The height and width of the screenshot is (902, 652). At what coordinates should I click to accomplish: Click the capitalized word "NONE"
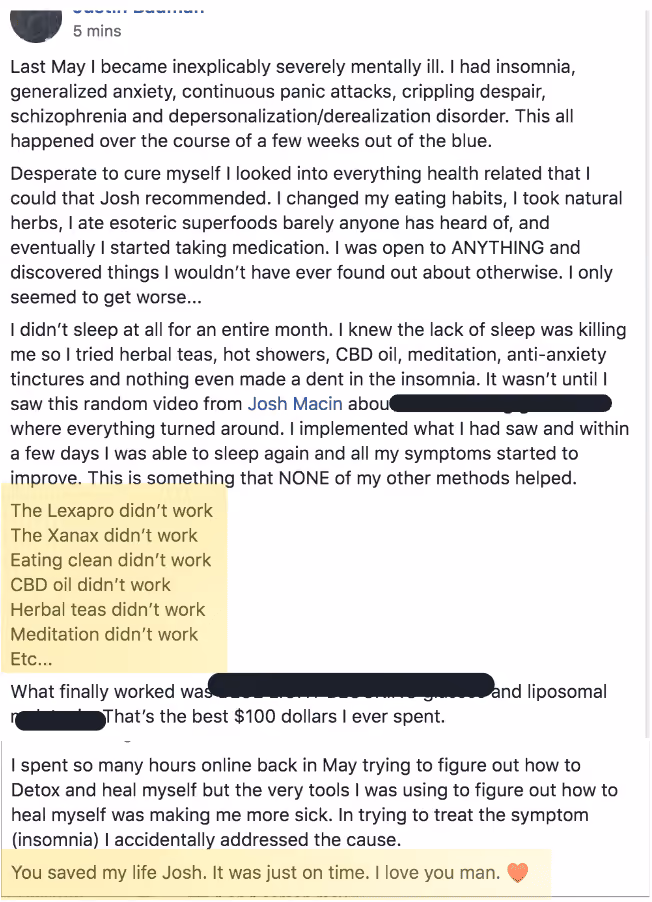pos(305,478)
